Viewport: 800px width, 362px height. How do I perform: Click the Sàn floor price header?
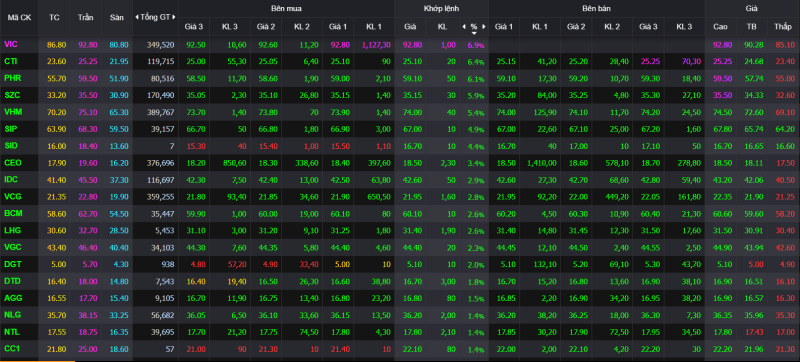(116, 17)
